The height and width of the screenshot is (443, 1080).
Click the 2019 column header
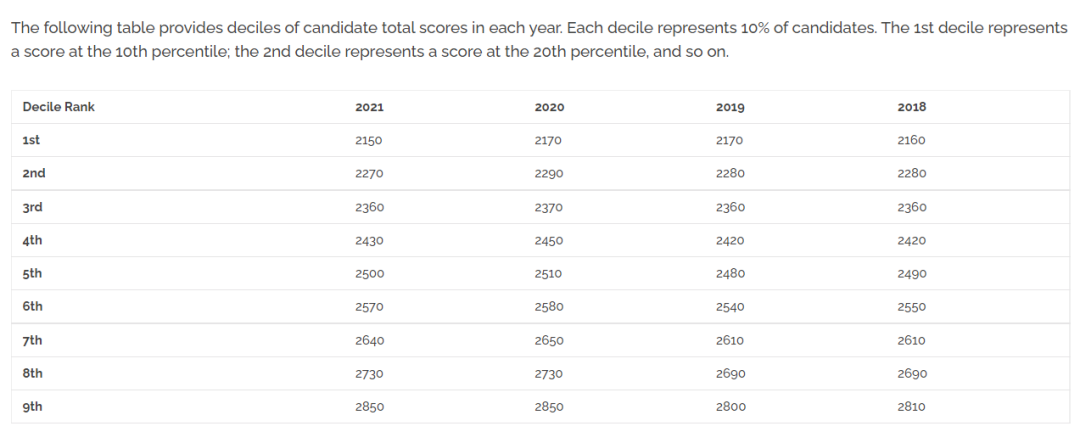[730, 107]
